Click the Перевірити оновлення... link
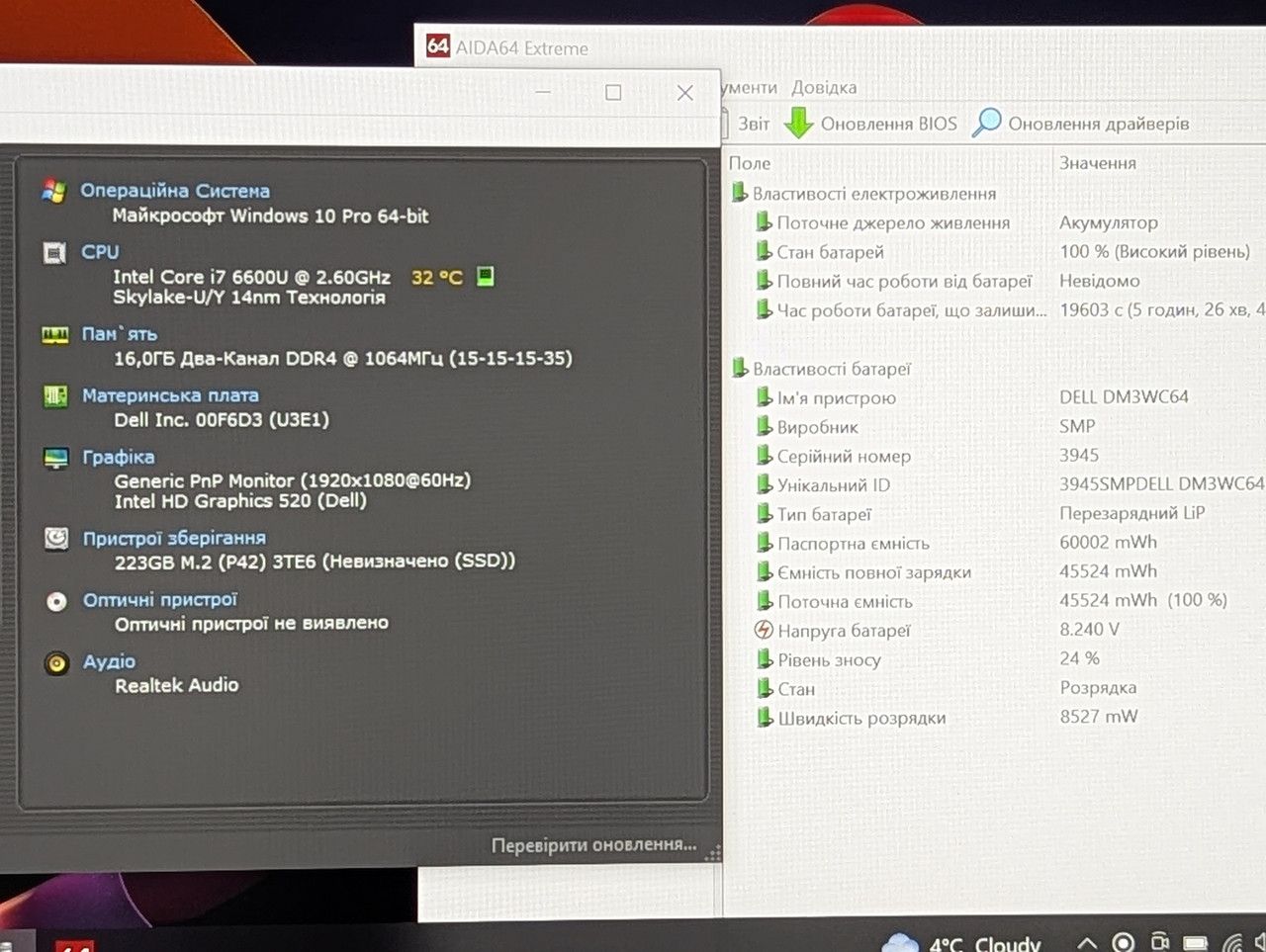Image resolution: width=1266 pixels, height=952 pixels. point(594,845)
